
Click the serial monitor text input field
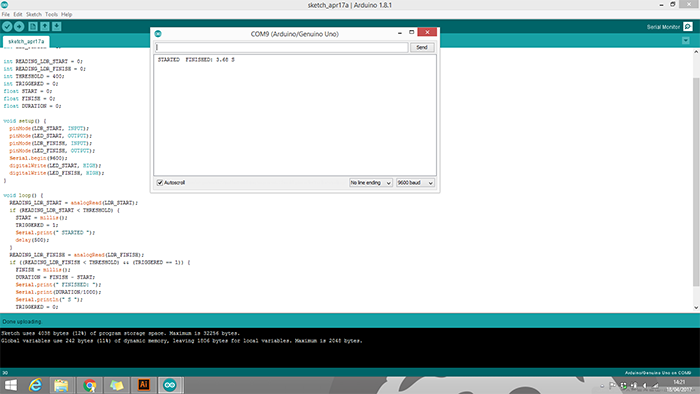tap(281, 47)
